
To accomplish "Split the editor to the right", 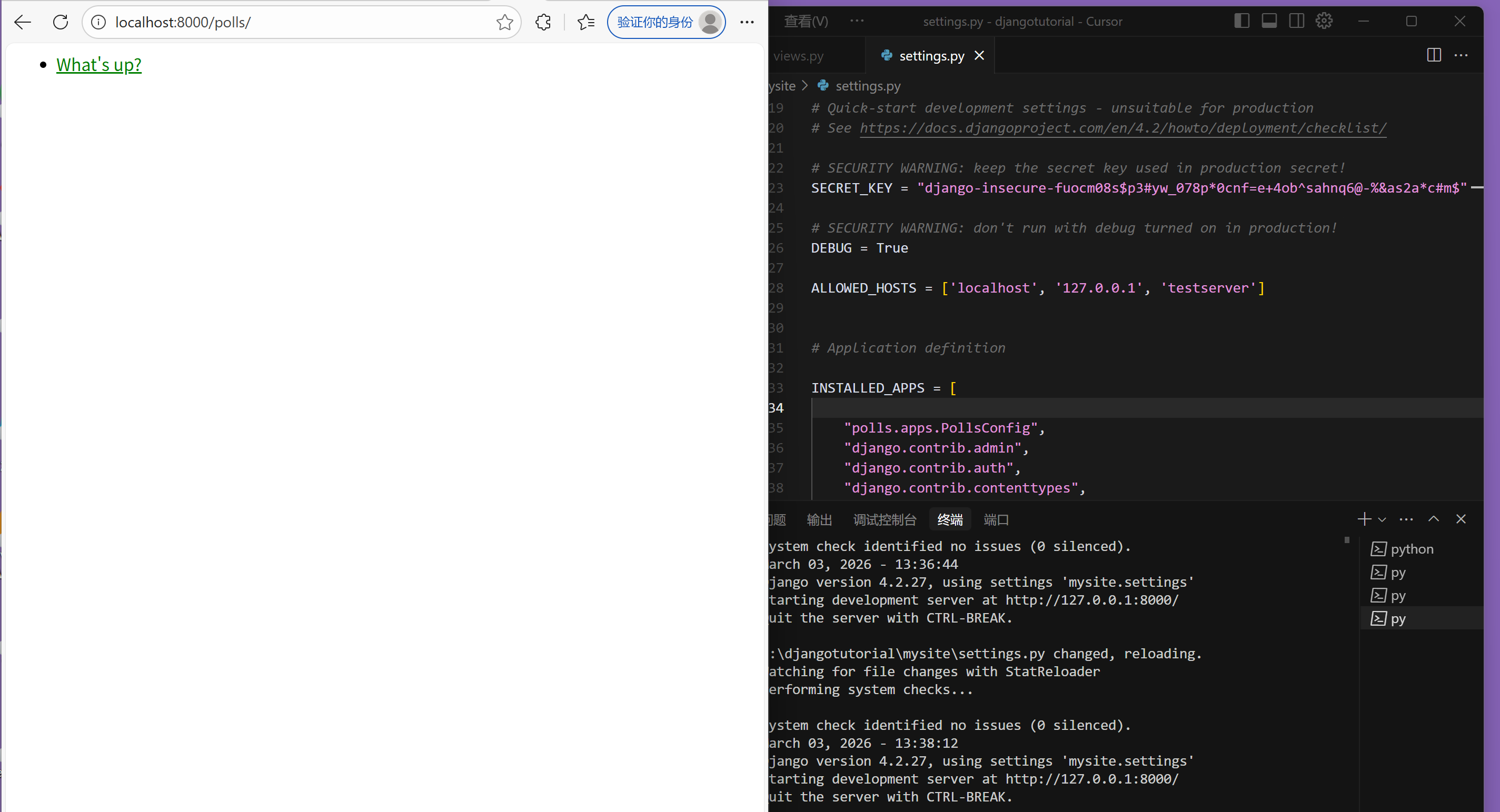I will 1434,55.
